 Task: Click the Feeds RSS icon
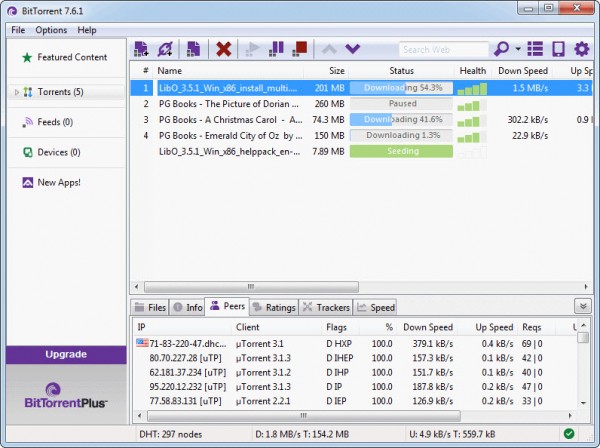pos(27,122)
